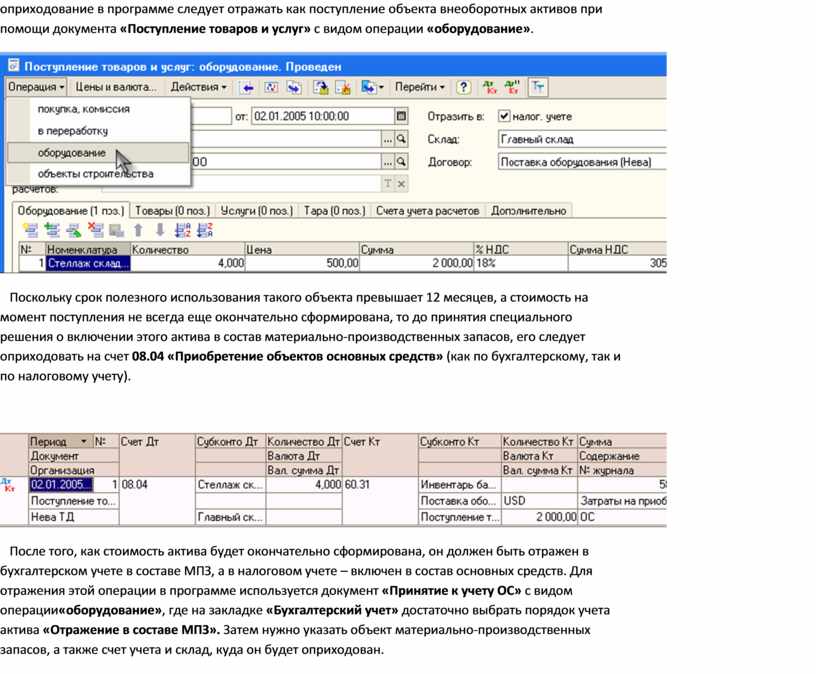Toggle the 'налог. учете' checkbox
Image resolution: width=816 pixels, height=674 pixels.
pyautogui.click(x=504, y=116)
